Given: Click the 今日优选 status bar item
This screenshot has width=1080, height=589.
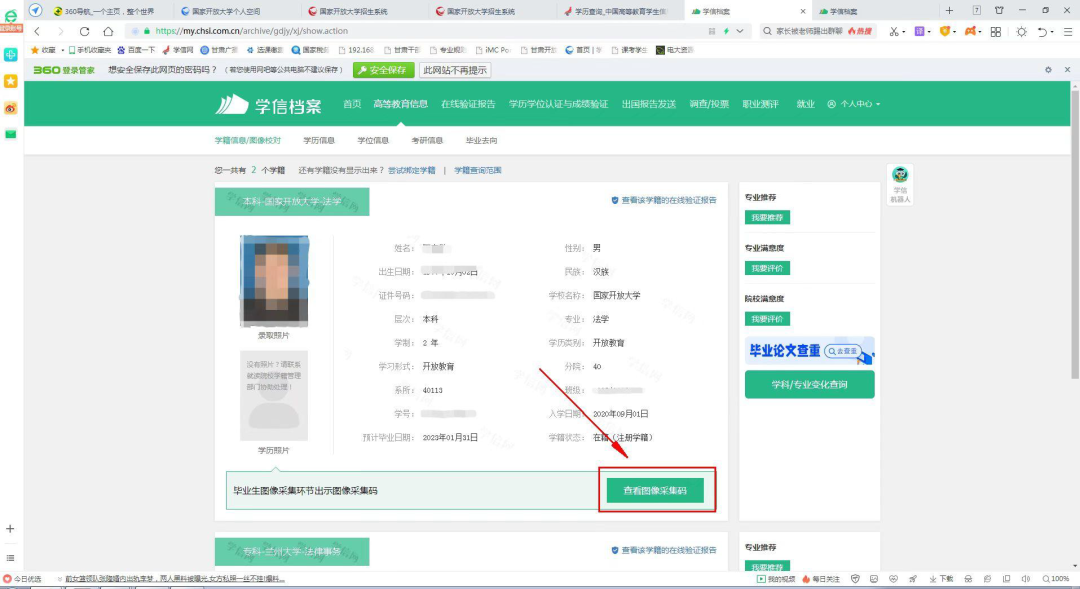Looking at the screenshot, I should (x=22, y=579).
